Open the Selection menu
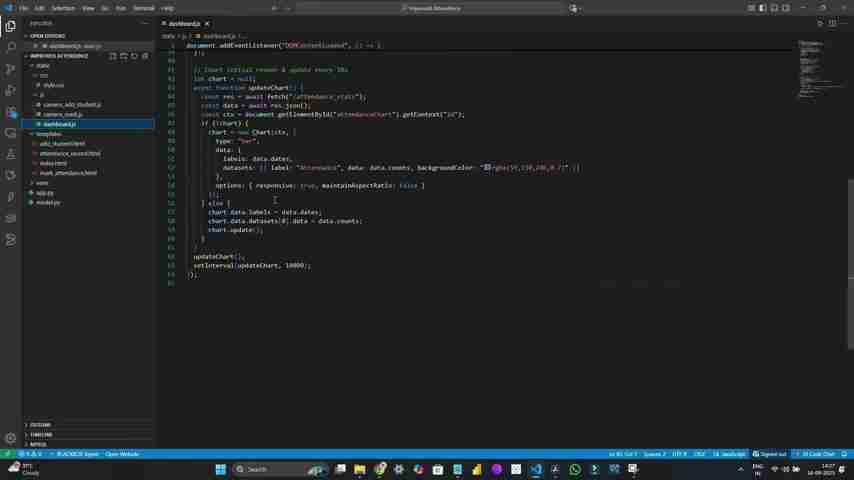 tap(63, 8)
